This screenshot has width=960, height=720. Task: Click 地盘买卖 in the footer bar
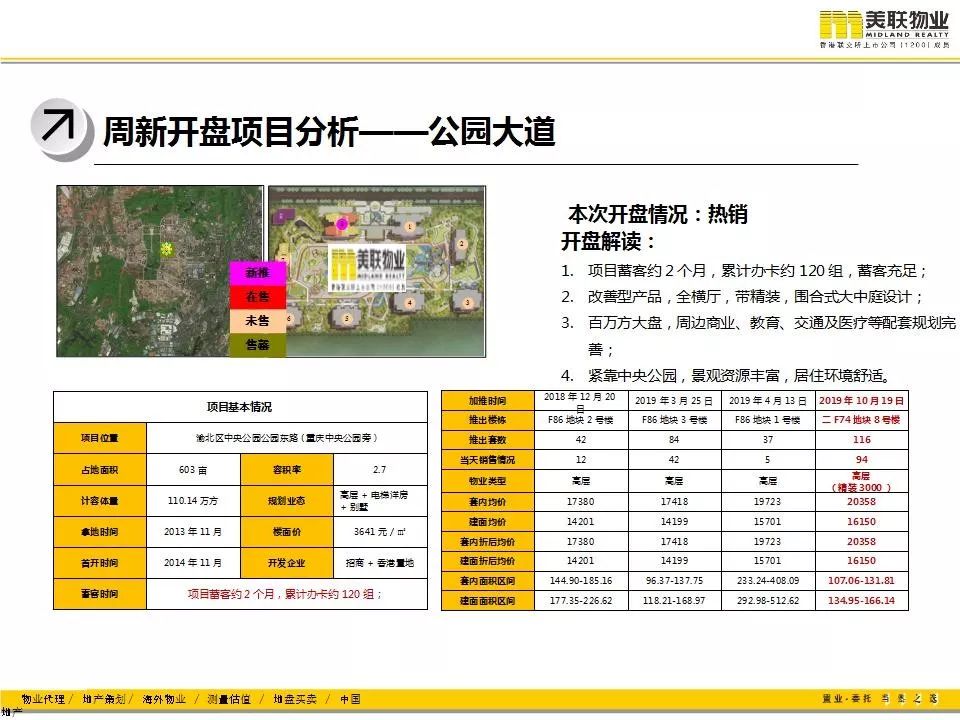click(295, 699)
